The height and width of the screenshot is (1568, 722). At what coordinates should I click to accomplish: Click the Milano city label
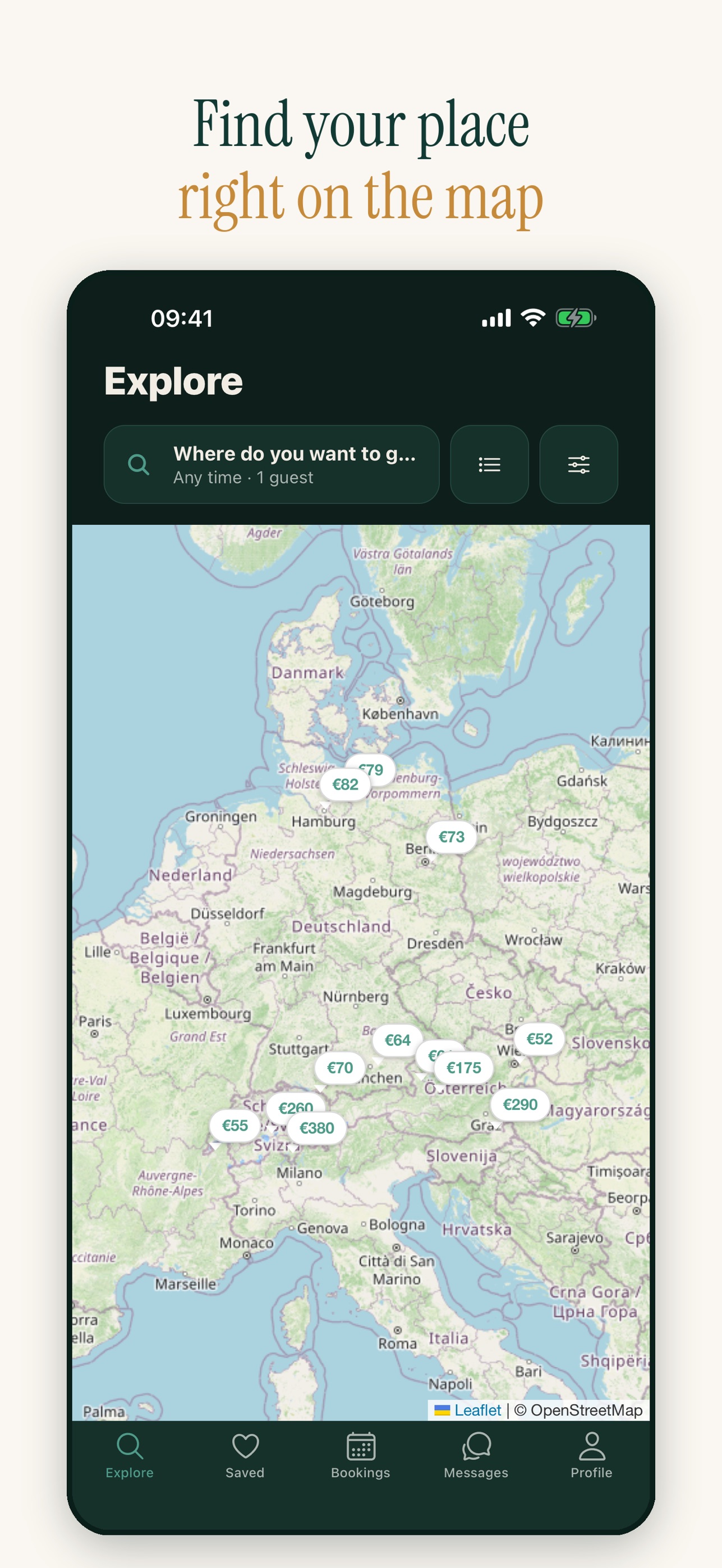click(x=300, y=1173)
